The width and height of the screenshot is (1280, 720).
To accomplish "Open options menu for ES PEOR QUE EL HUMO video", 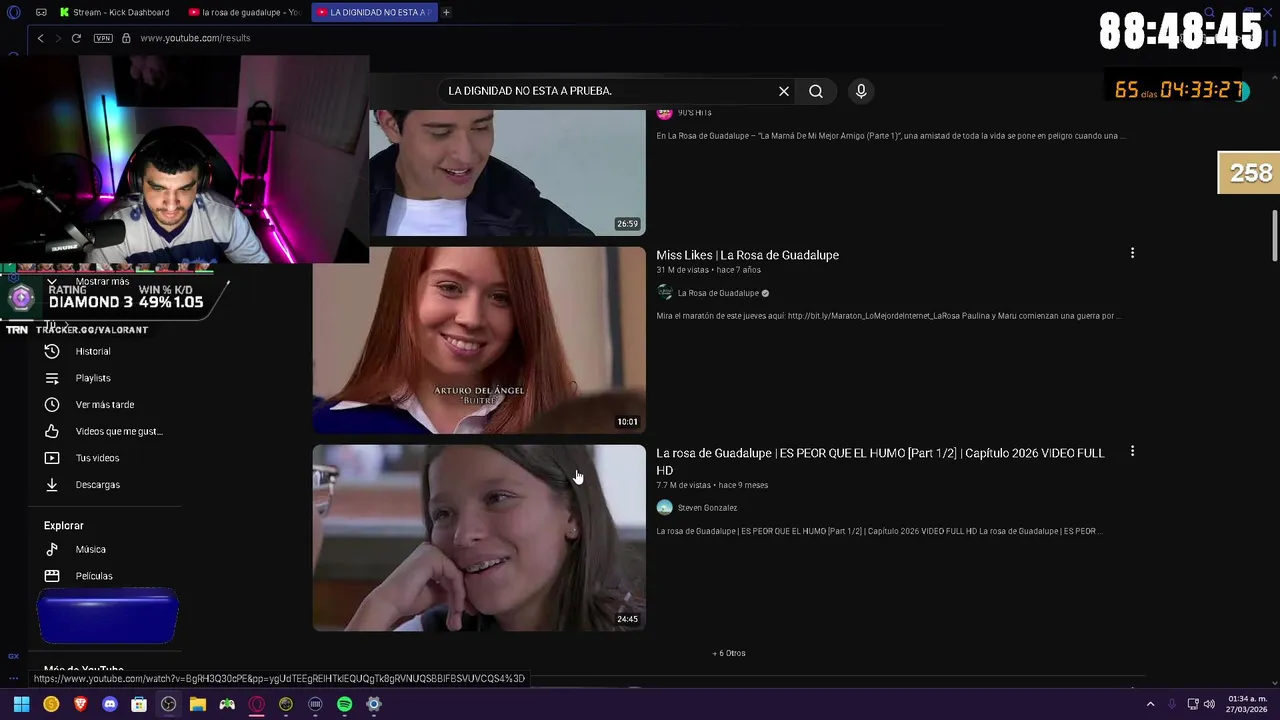I will pos(1132,452).
